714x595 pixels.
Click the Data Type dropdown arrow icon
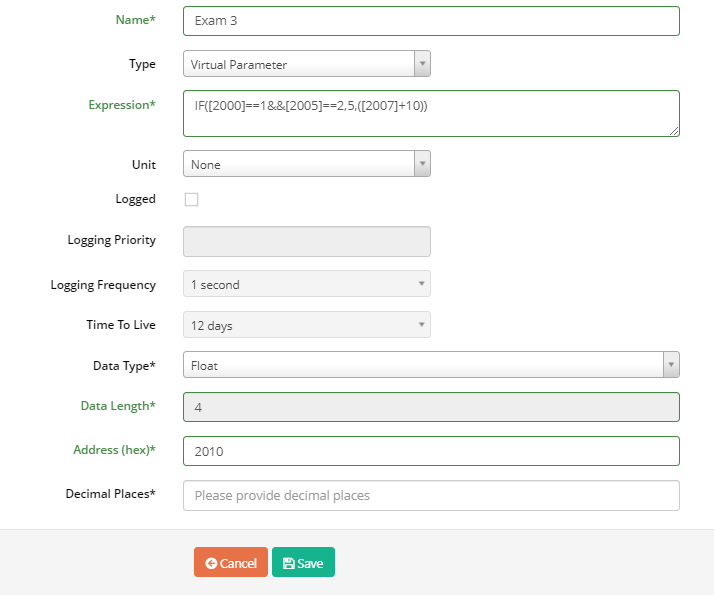coord(671,365)
